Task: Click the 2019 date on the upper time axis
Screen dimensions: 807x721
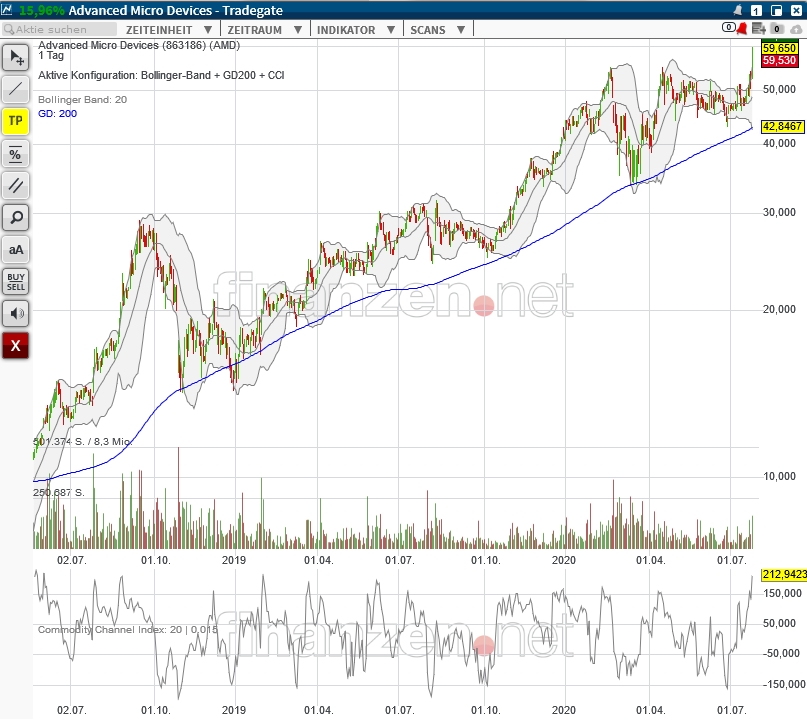Action: [234, 560]
